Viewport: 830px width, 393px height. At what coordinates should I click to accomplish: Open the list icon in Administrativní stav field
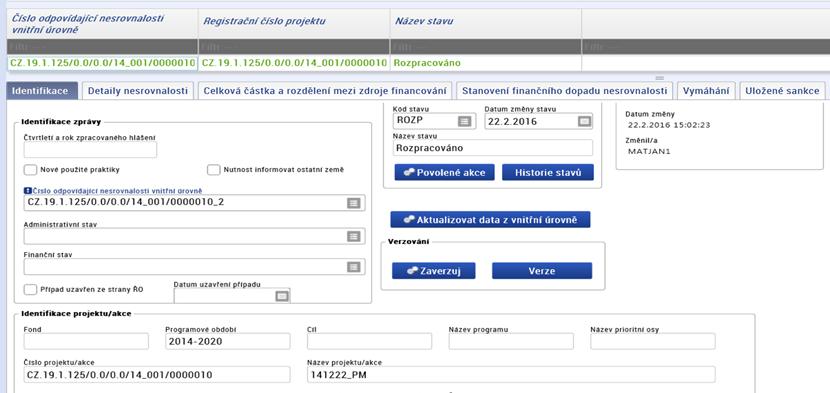pyautogui.click(x=354, y=237)
